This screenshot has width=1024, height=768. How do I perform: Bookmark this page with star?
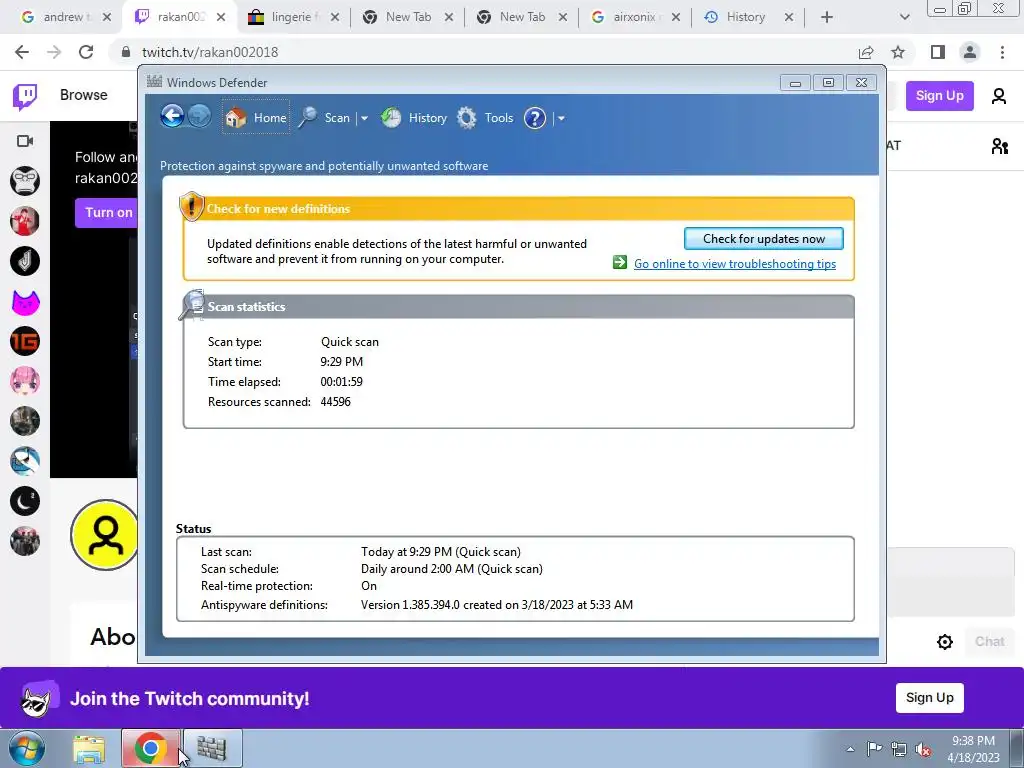point(898,52)
